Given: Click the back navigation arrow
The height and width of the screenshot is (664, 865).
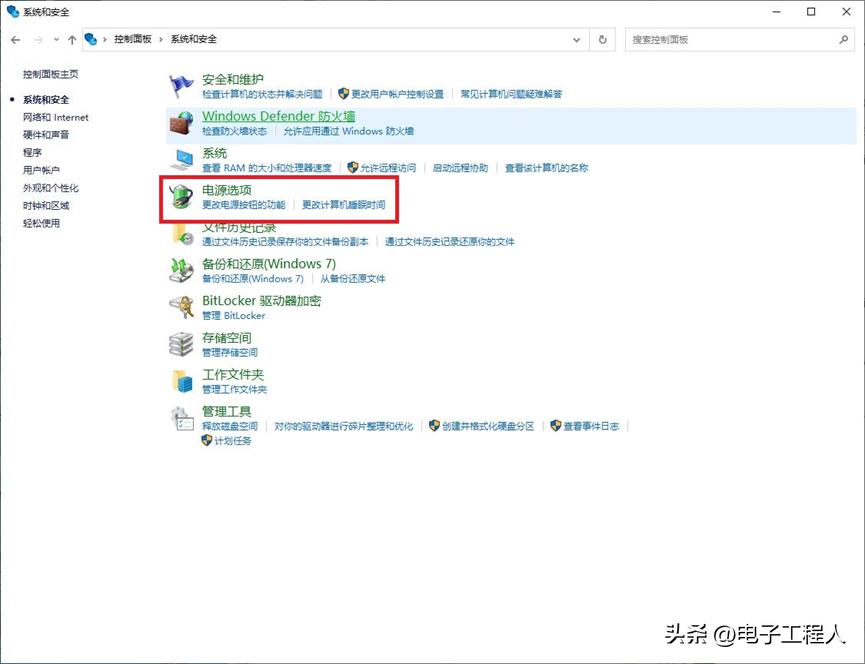Looking at the screenshot, I should [17, 40].
